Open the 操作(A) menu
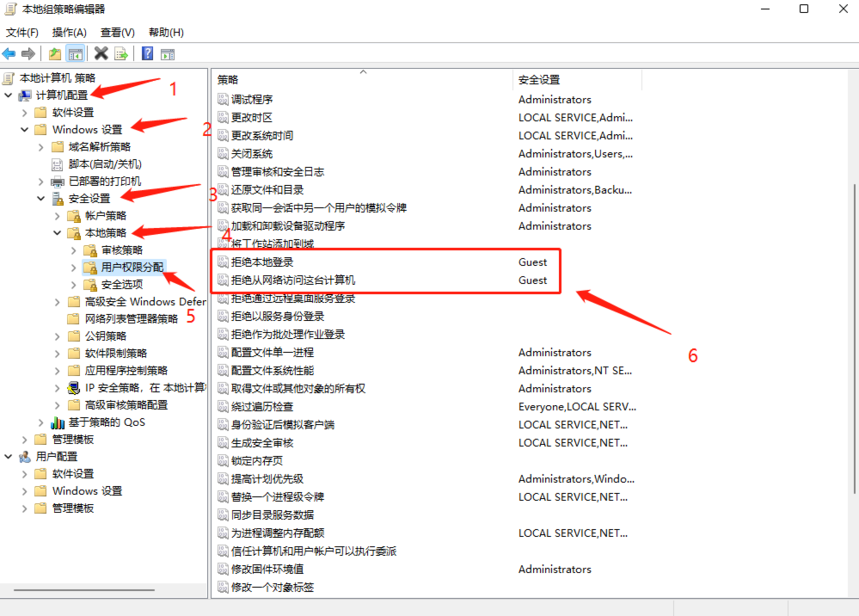Screen dimensions: 859x616 pyautogui.click(x=70, y=32)
